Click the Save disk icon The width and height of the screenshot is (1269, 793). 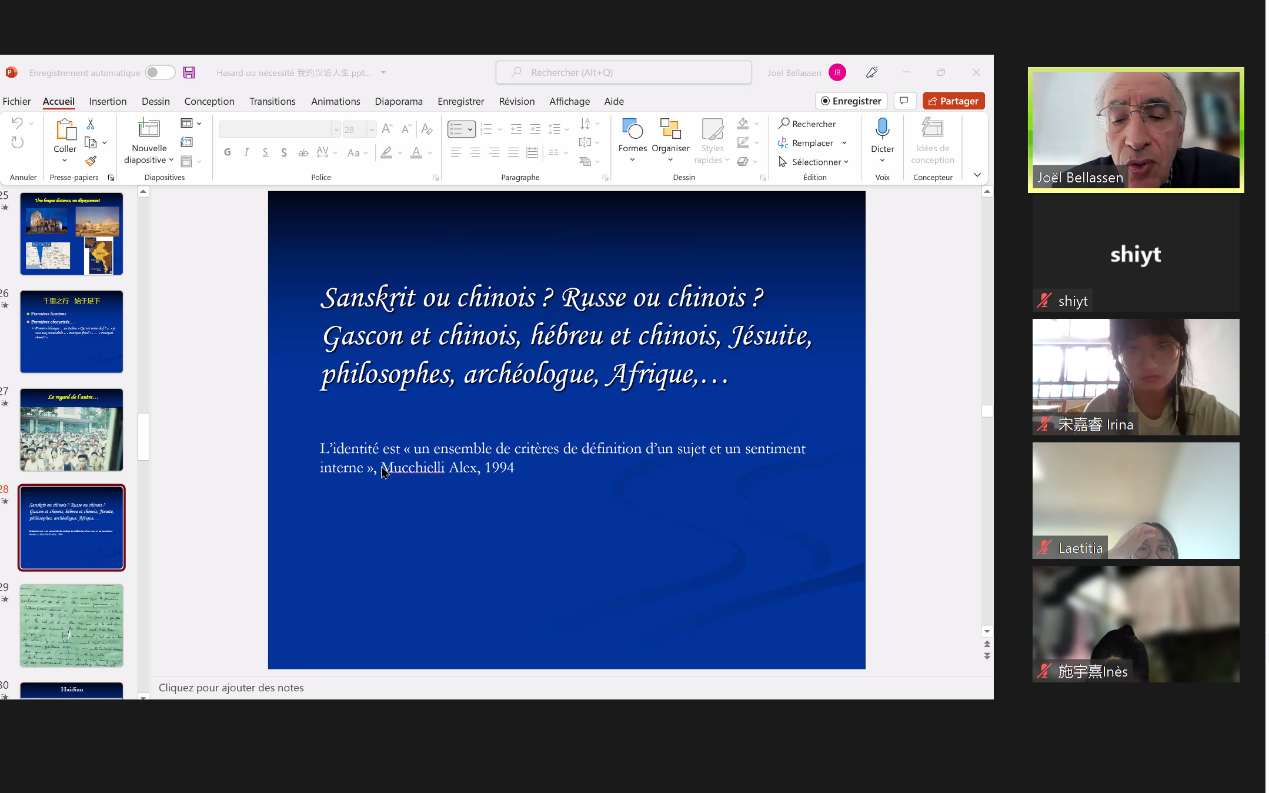pyautogui.click(x=189, y=73)
